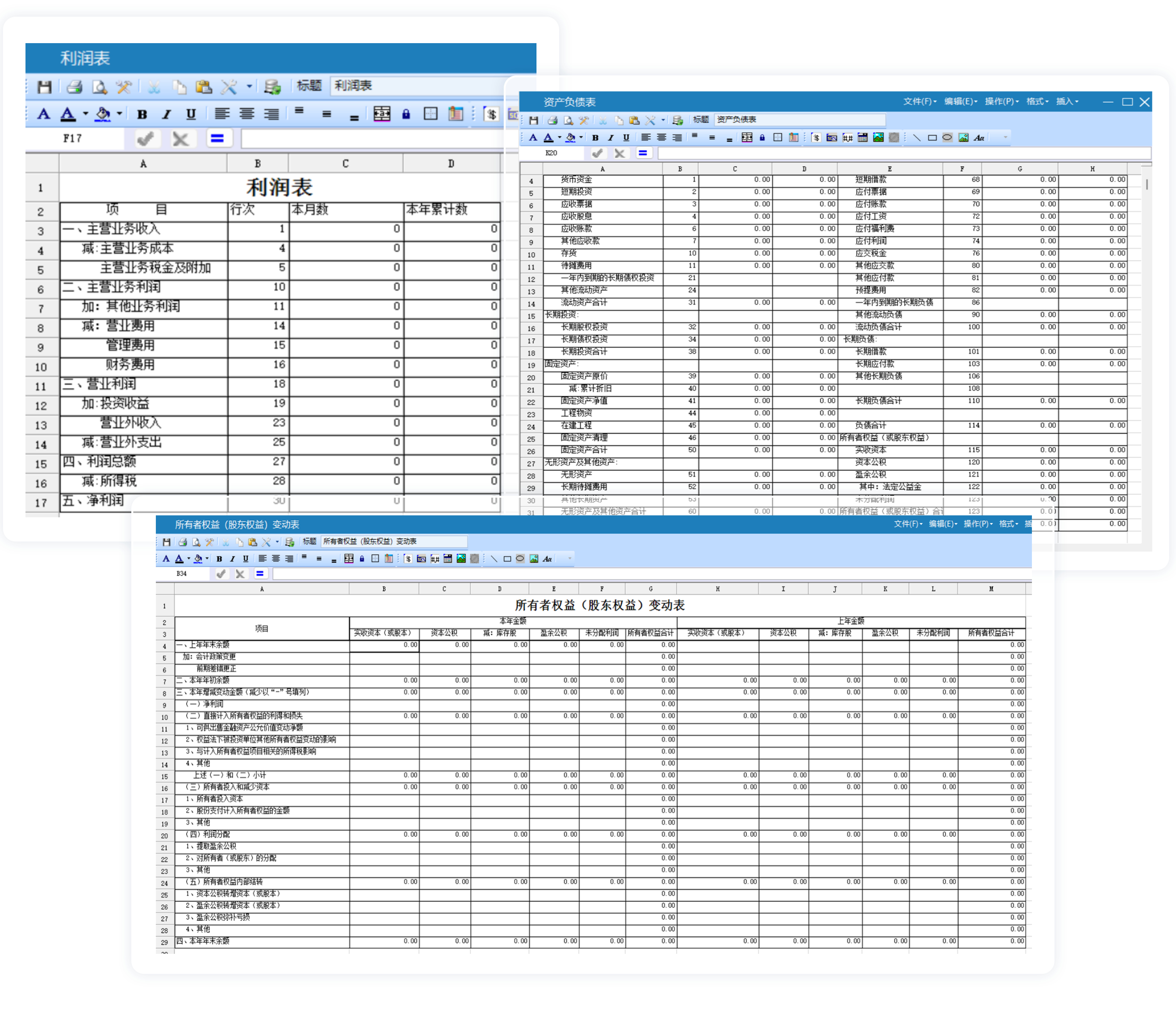
Task: Click the 资产负债表 formula input bar
Action: 904,153
